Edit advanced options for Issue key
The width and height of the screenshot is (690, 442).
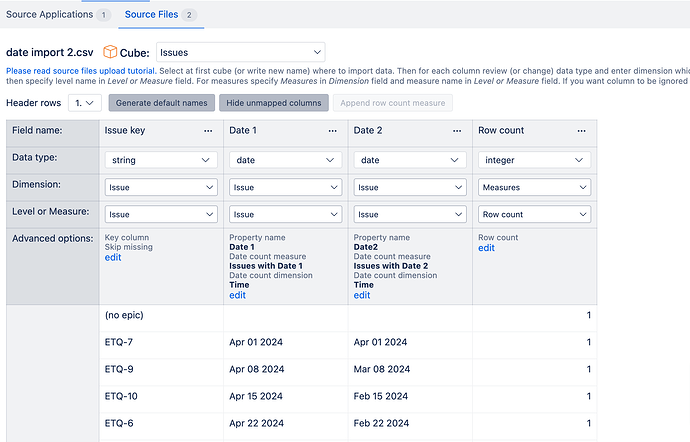click(113, 258)
